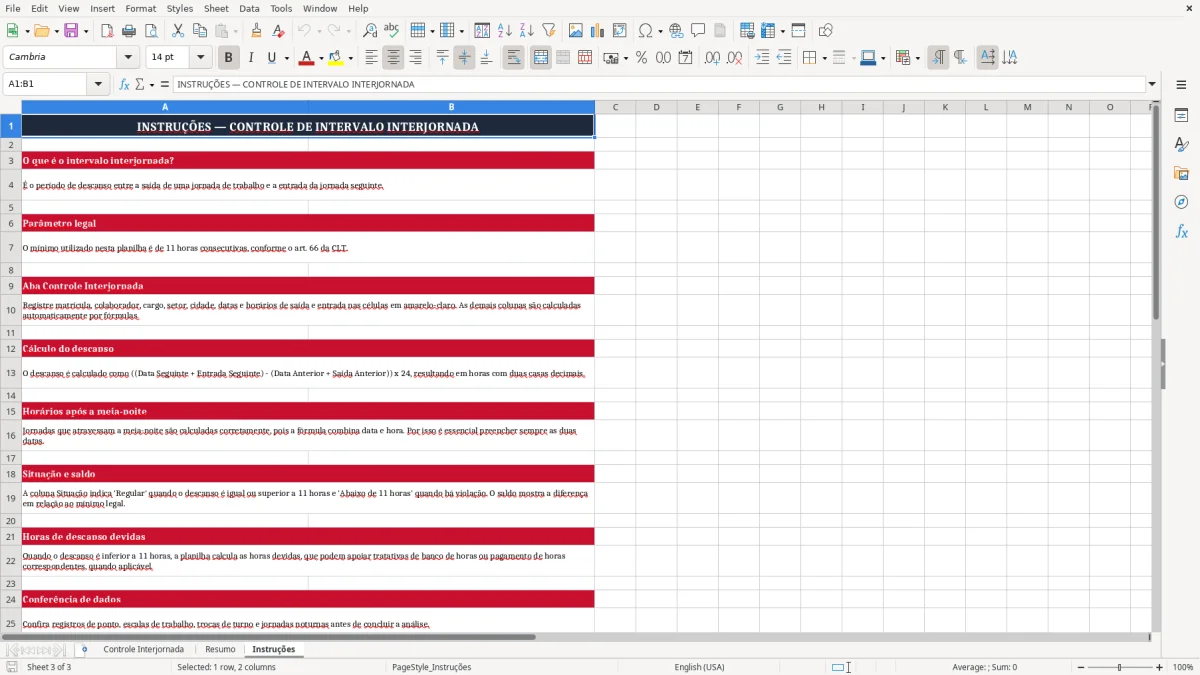This screenshot has width=1200, height=675.
Task: Clear direct formatting icon
Action: (x=278, y=31)
